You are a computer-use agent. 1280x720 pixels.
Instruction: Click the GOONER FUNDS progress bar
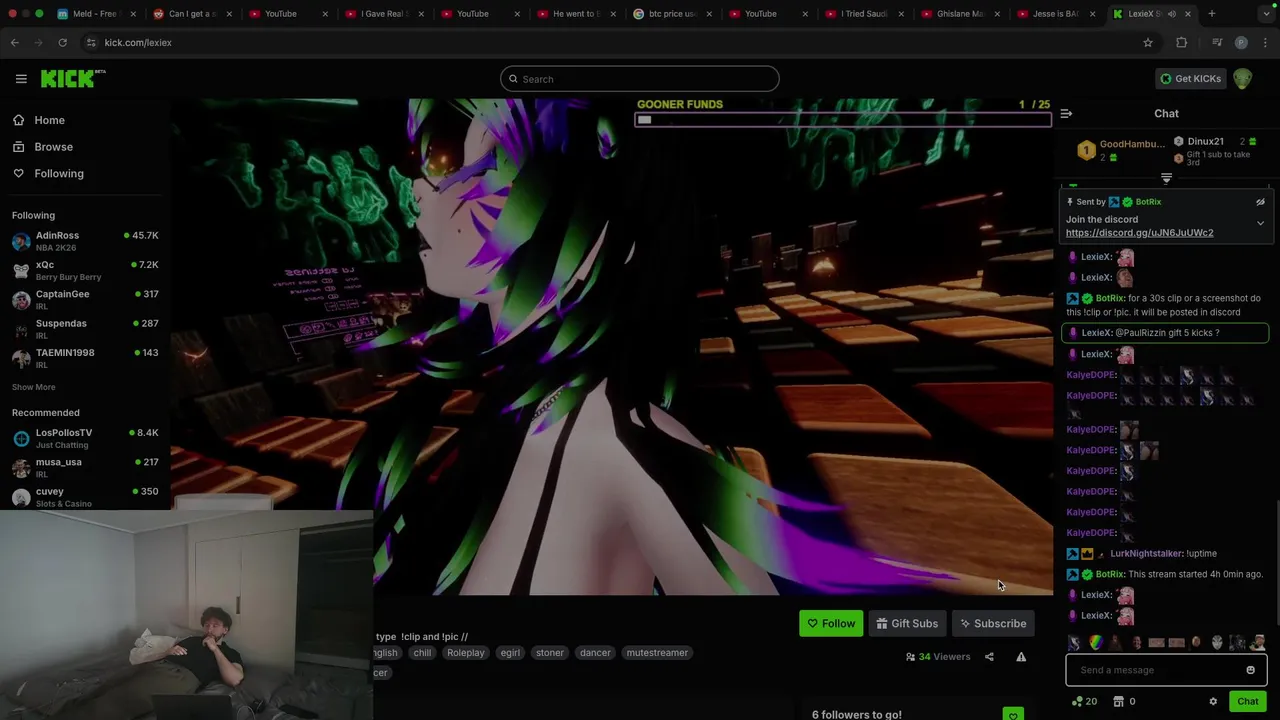pos(843,120)
